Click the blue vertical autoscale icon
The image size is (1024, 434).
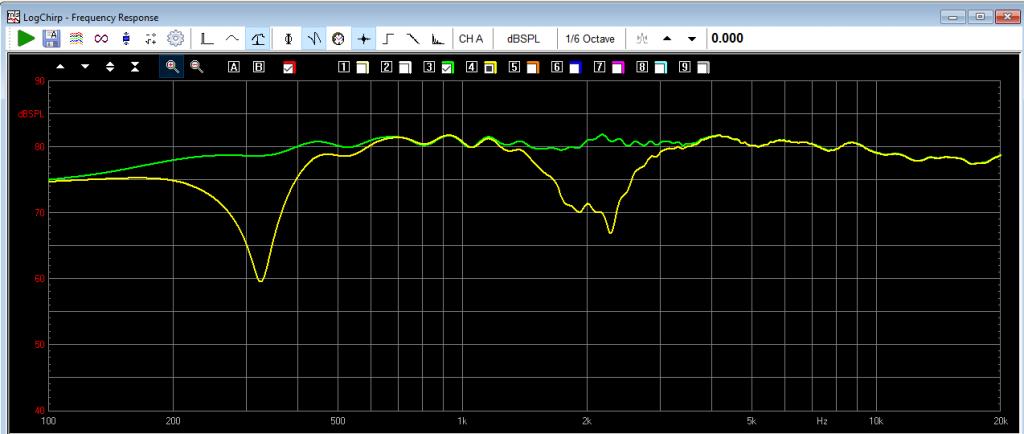coord(126,39)
